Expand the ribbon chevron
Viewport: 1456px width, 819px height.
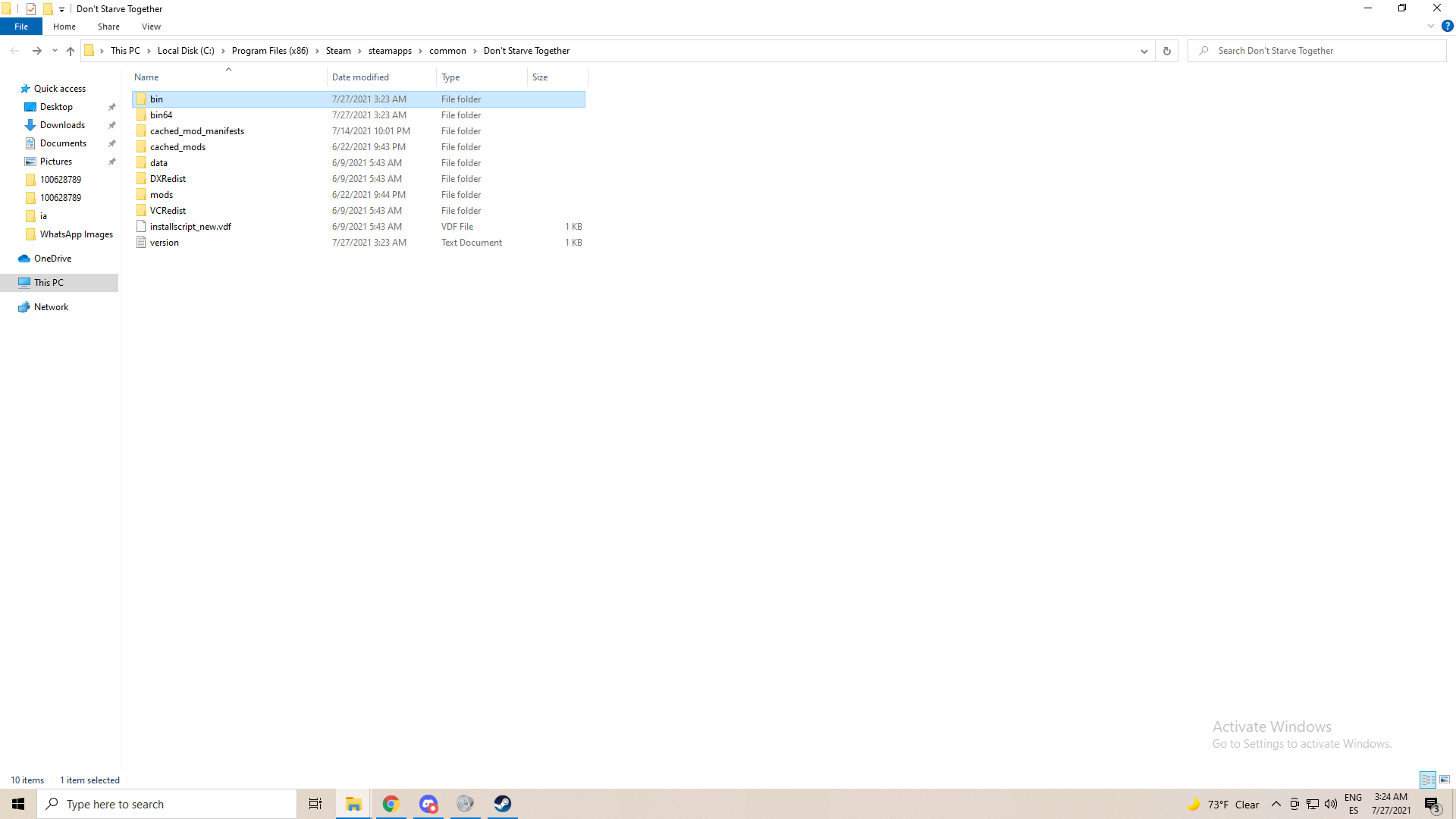[1430, 26]
